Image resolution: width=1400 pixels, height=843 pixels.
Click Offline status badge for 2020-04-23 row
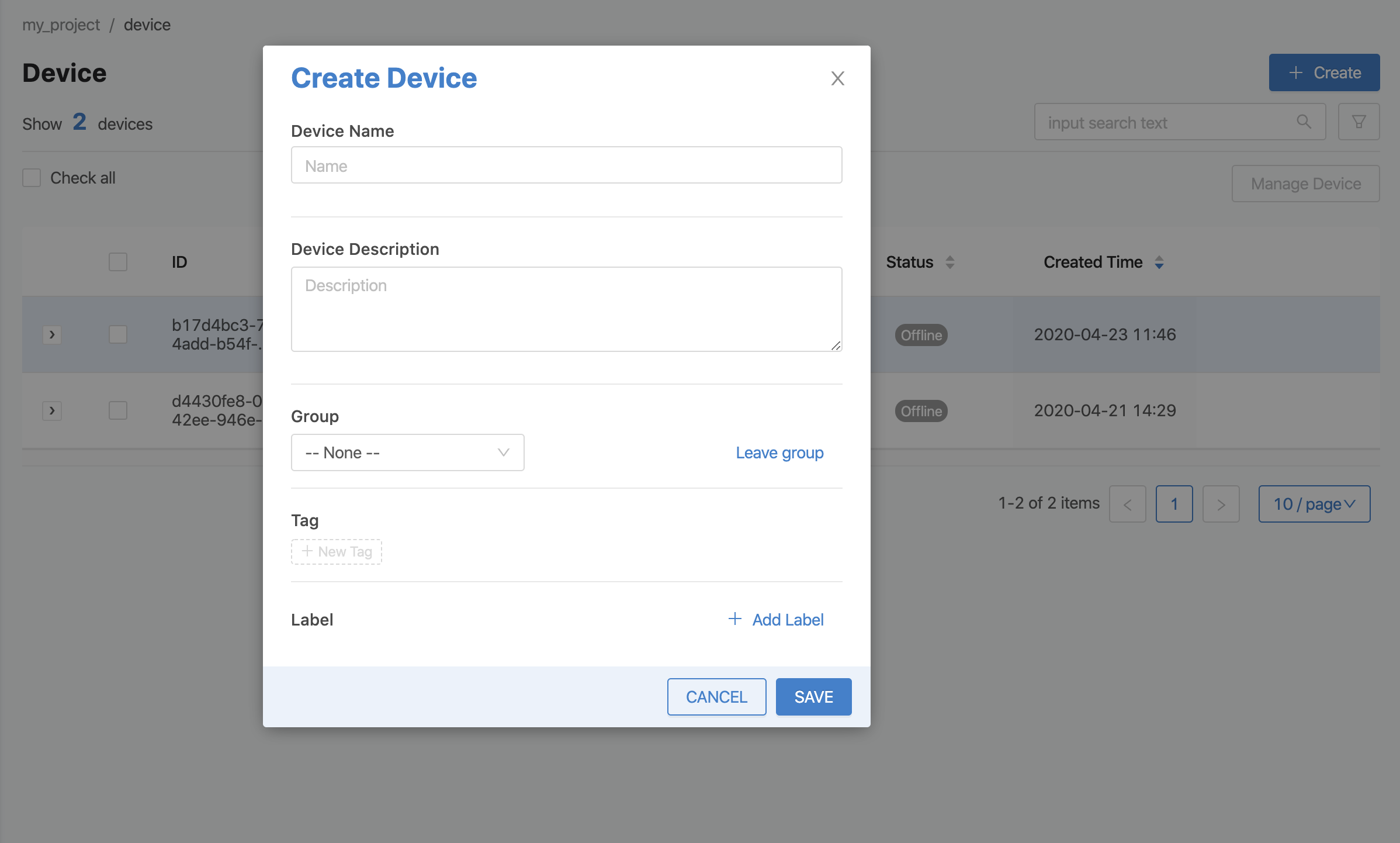pos(921,335)
